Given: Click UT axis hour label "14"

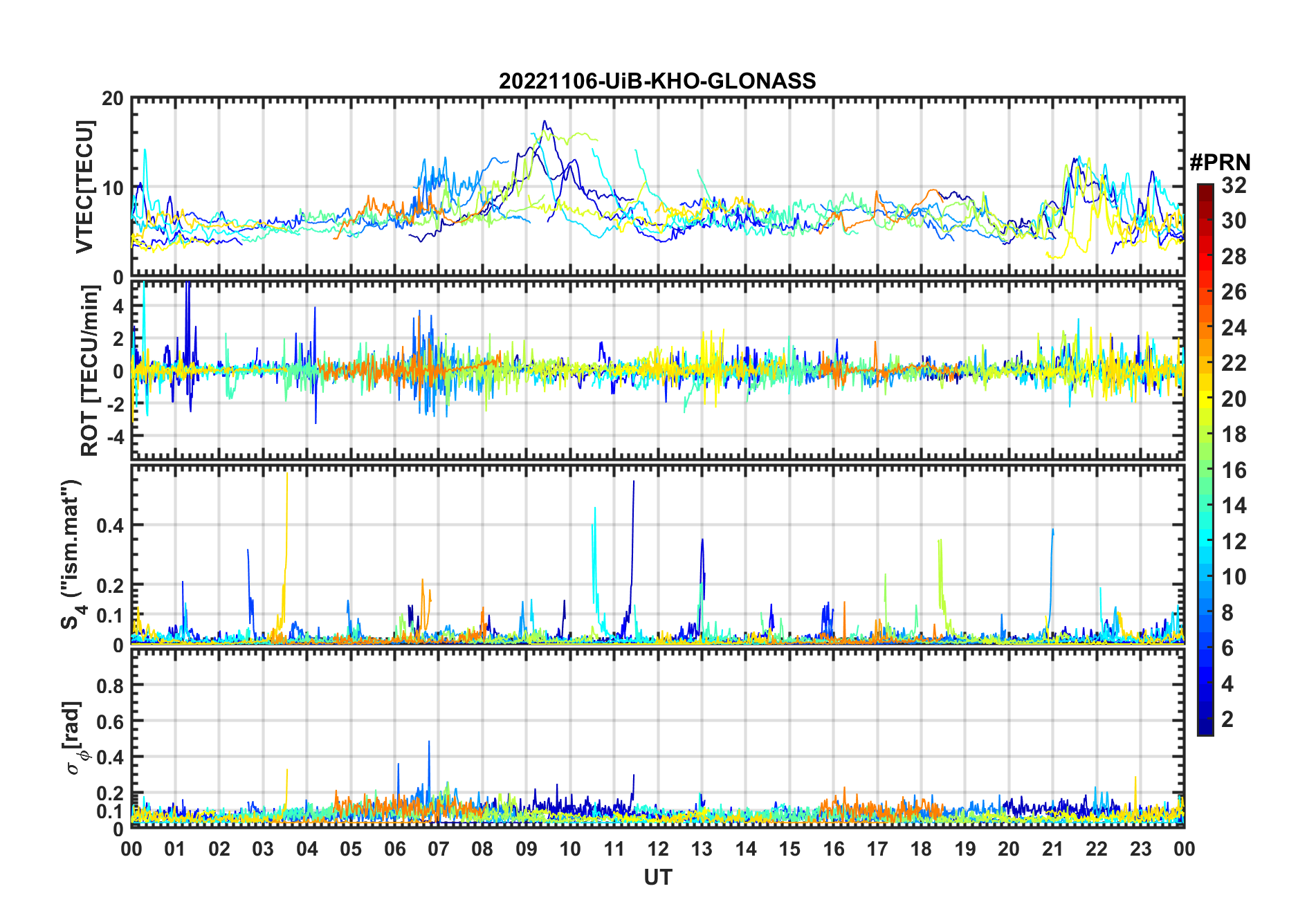Looking at the screenshot, I should click(x=746, y=849).
